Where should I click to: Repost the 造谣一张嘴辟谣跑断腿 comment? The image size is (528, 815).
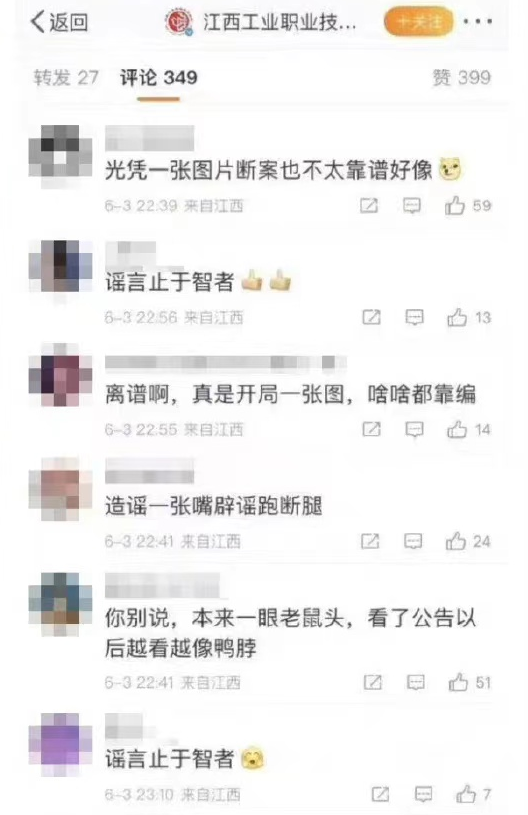pos(370,542)
